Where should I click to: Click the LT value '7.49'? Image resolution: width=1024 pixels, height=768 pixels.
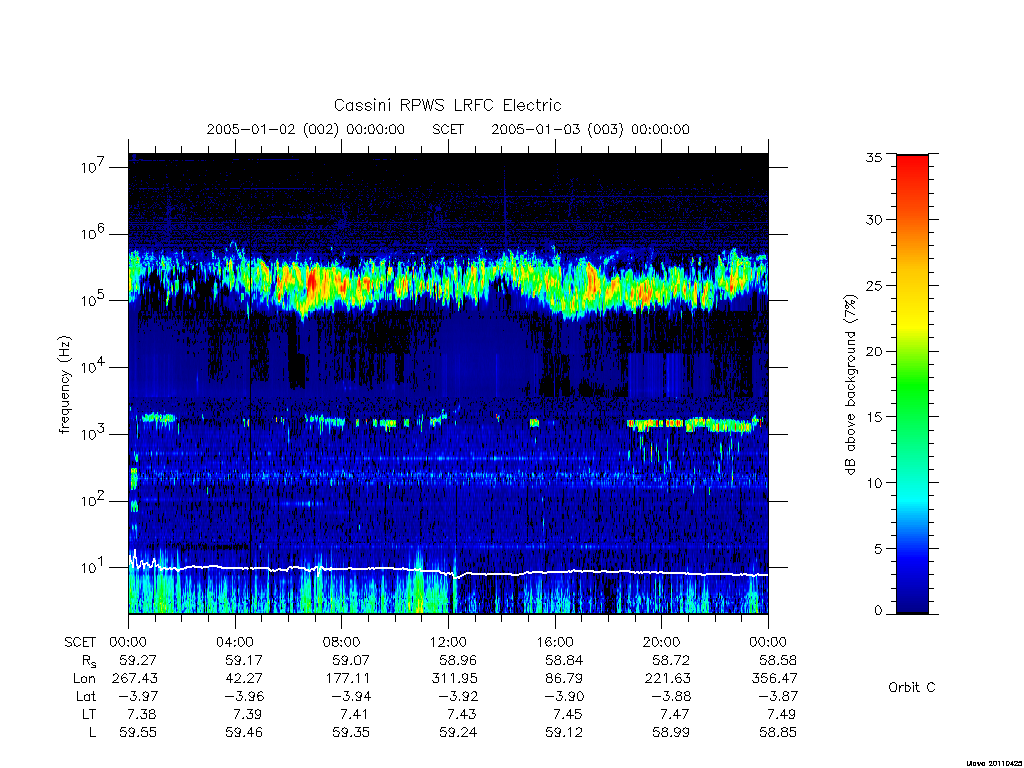tap(782, 714)
